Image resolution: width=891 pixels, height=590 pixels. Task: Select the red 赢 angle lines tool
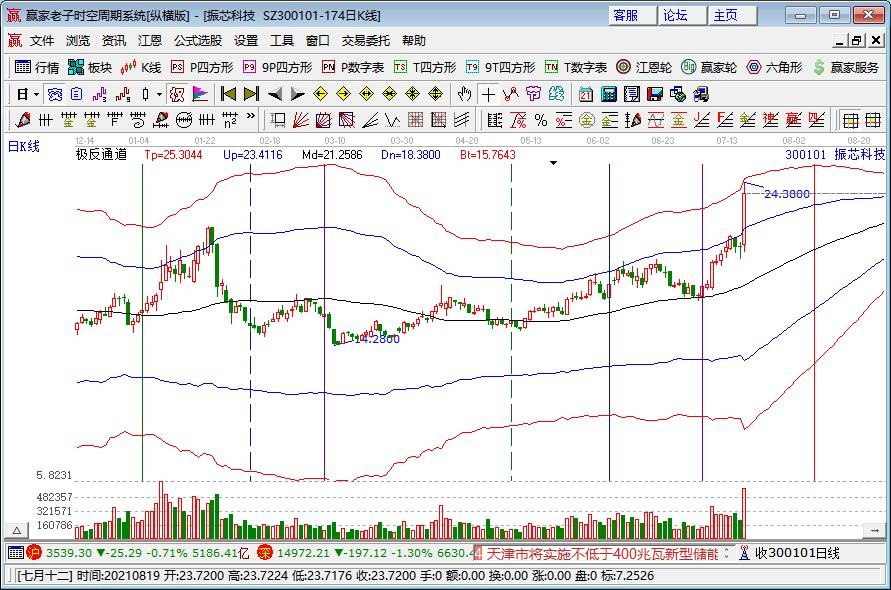[793, 120]
